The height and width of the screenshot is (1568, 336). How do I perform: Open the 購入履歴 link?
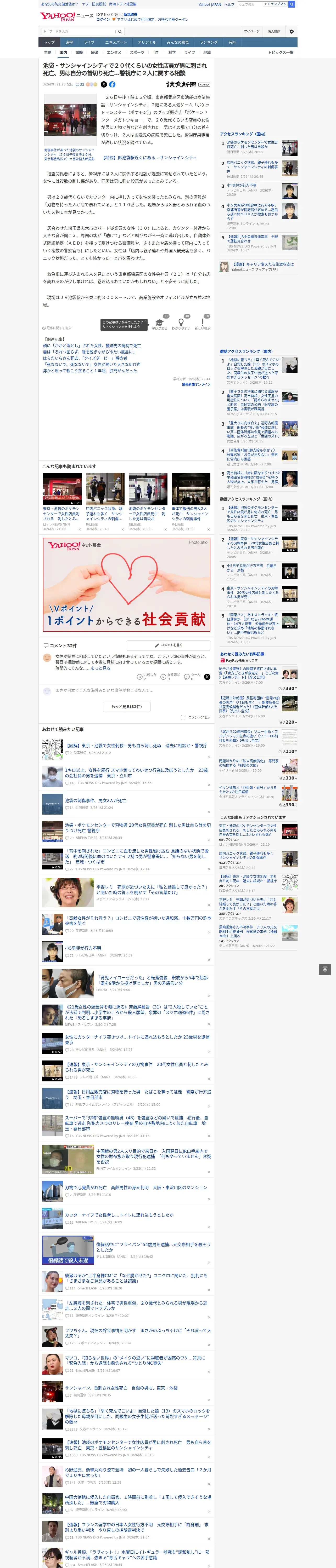point(274,32)
